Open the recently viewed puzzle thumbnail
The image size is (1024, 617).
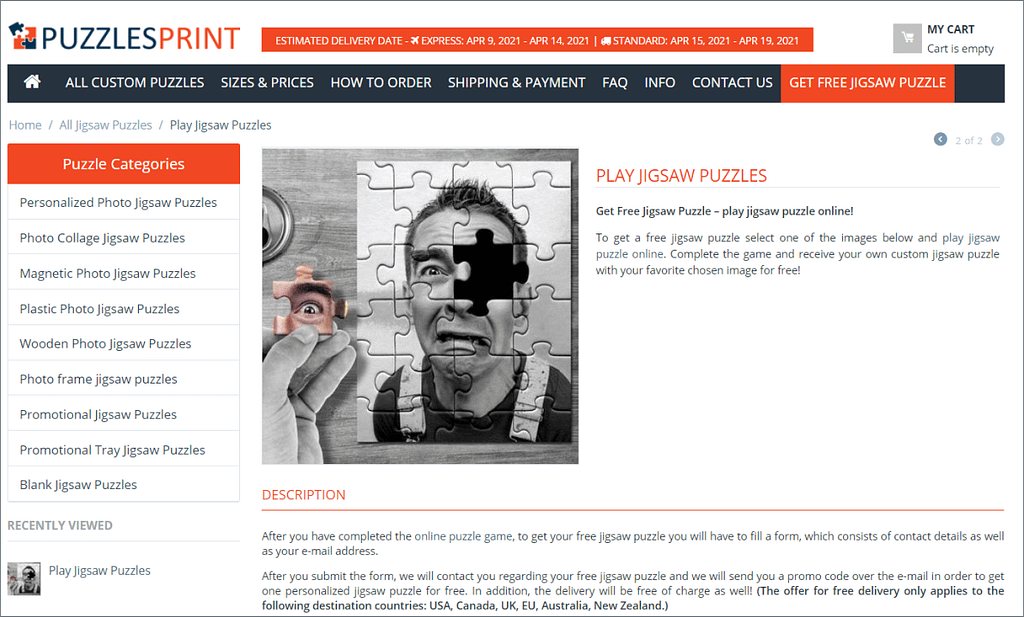[x=24, y=578]
